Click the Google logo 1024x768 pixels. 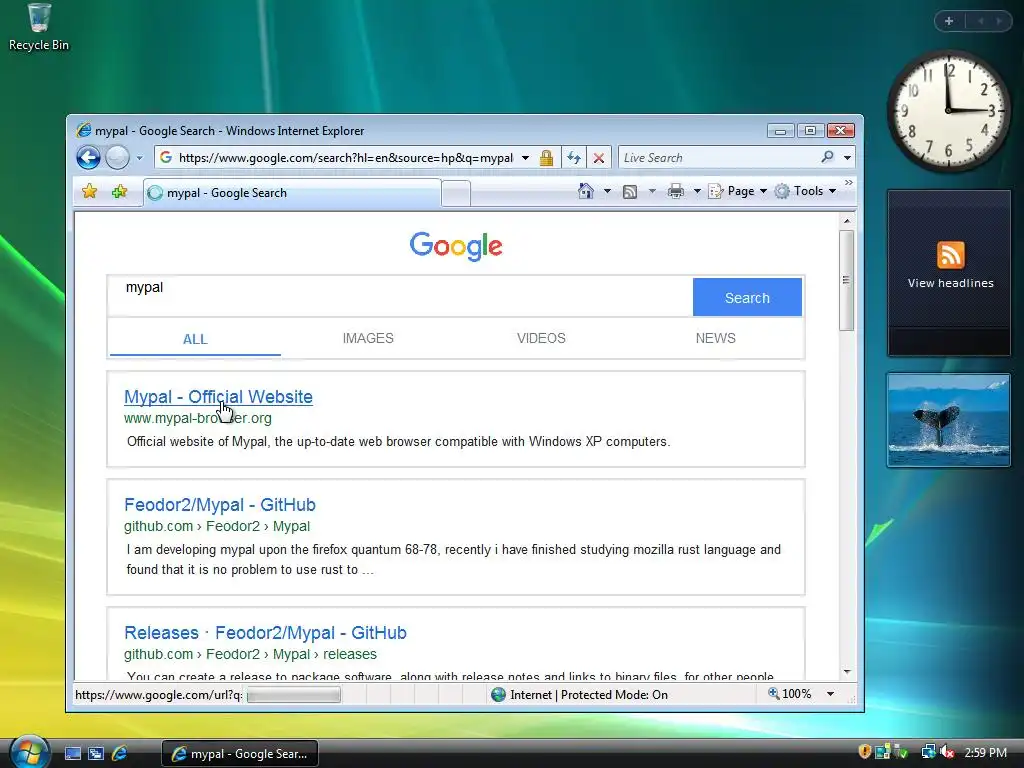[x=456, y=246]
